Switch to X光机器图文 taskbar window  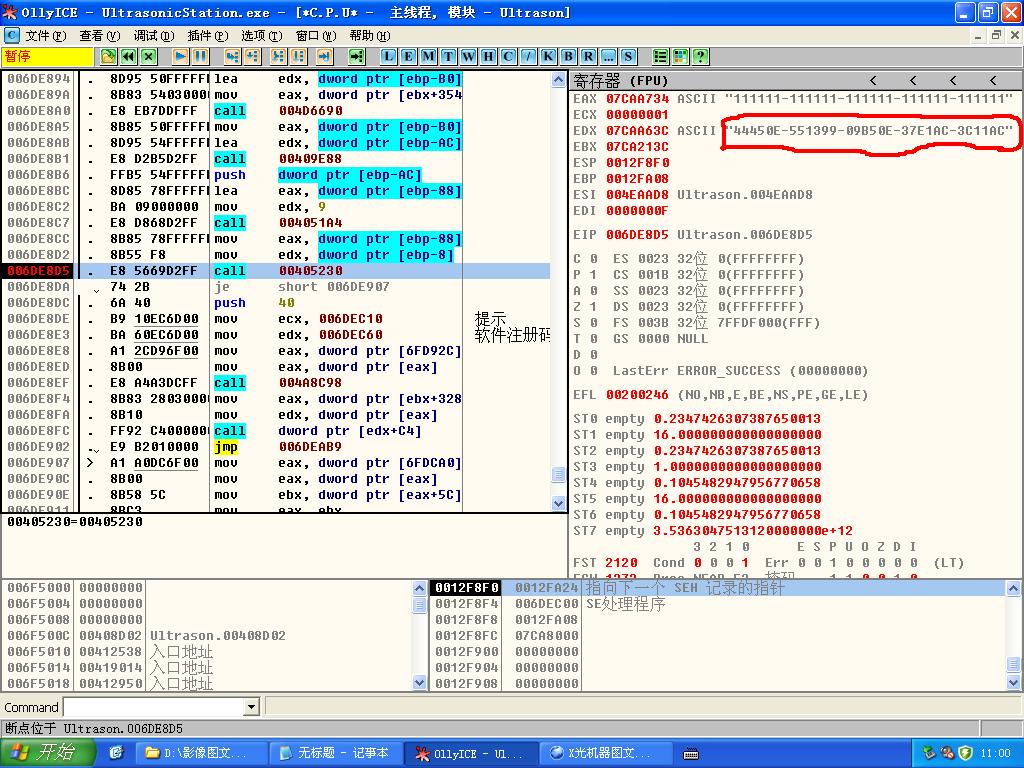(605, 753)
